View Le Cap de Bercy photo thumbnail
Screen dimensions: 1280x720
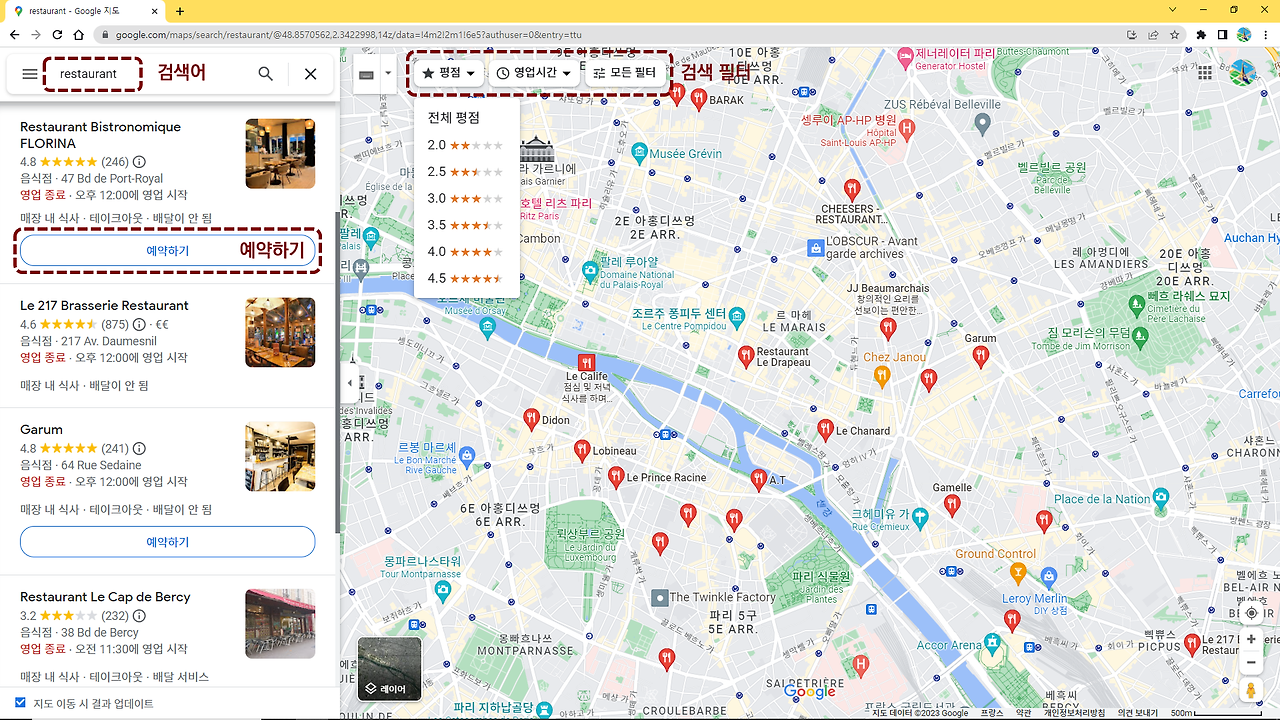(280, 624)
